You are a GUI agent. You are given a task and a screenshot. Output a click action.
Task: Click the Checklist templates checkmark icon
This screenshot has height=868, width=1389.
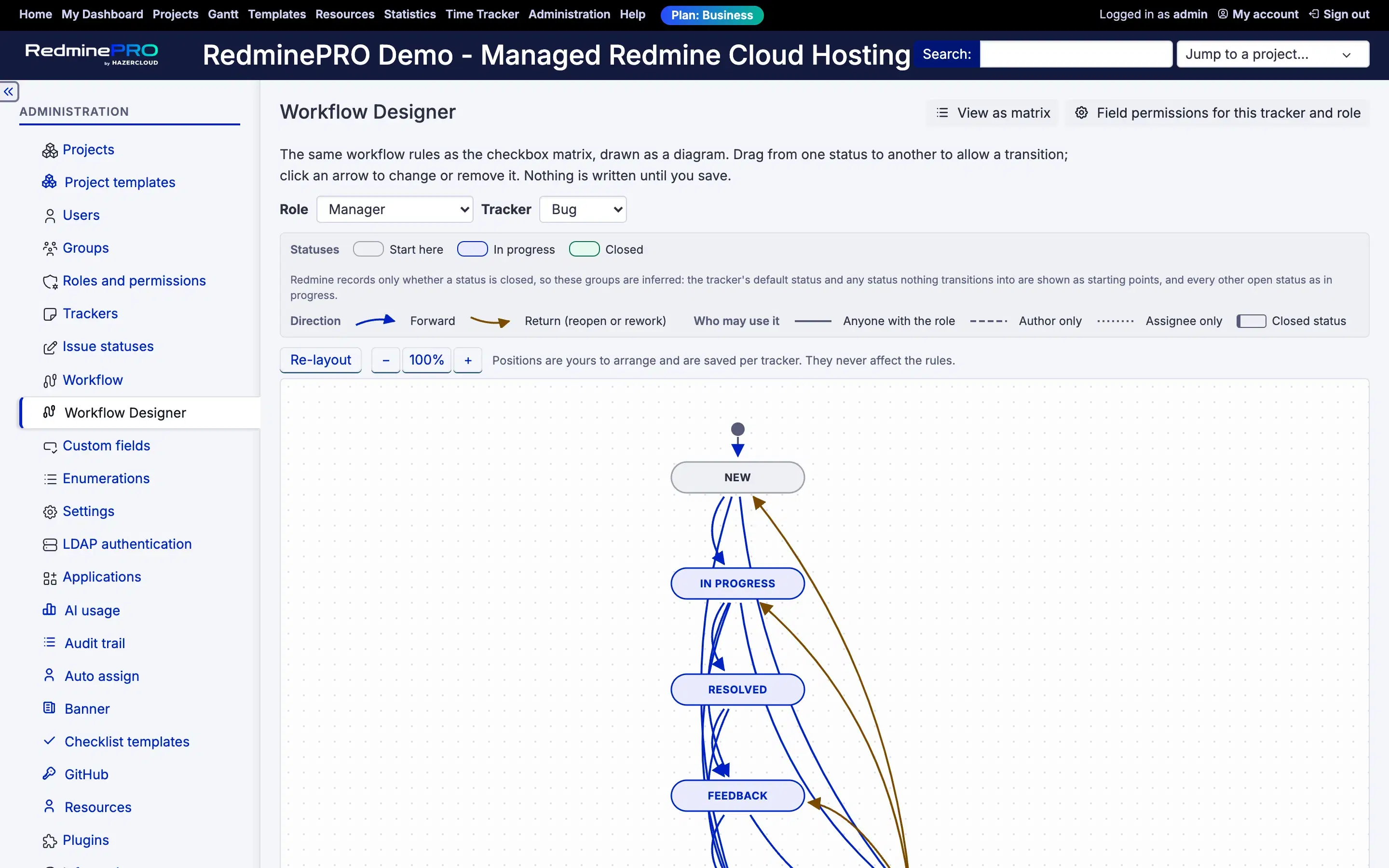pos(49,741)
